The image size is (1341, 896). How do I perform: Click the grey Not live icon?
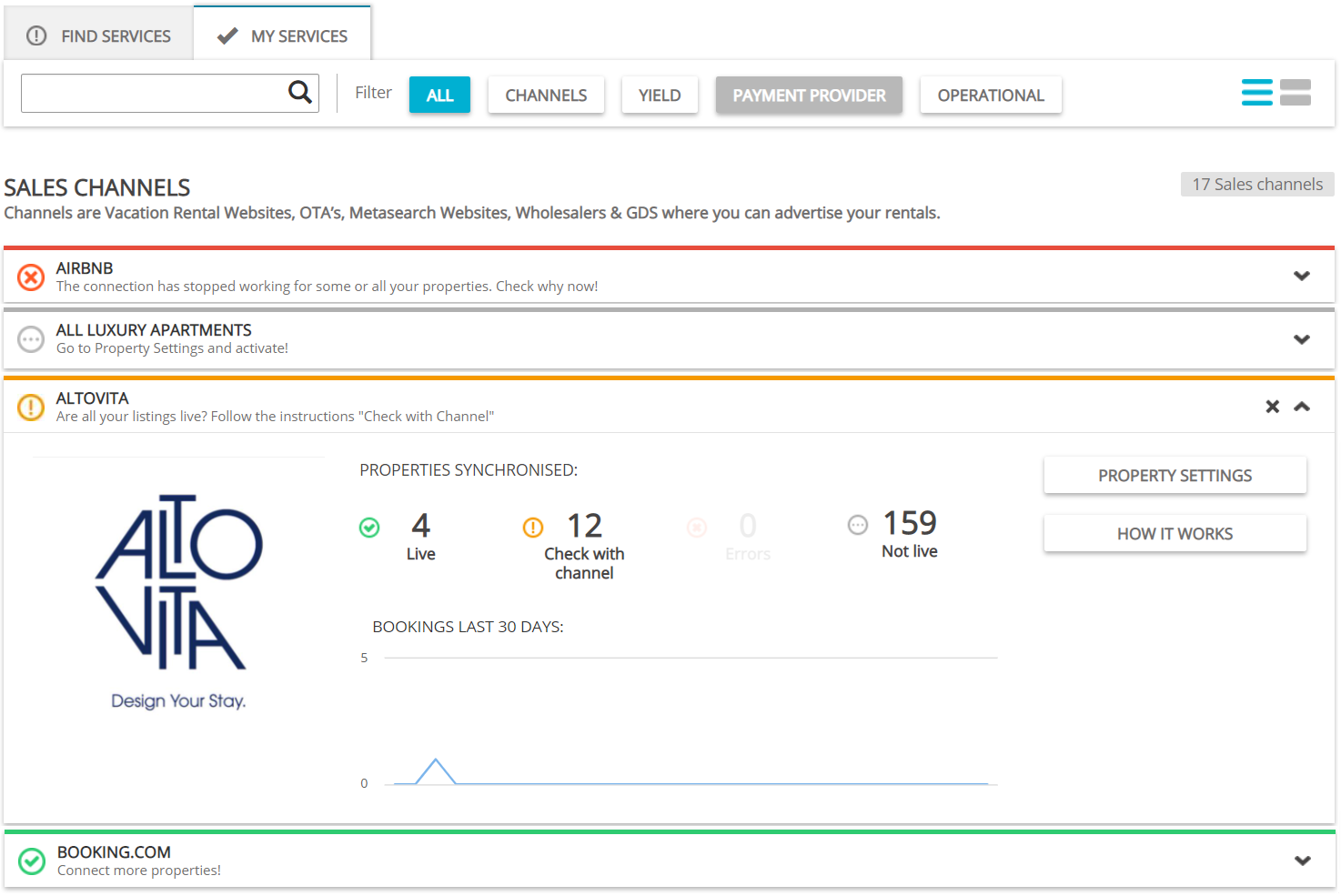click(x=858, y=525)
